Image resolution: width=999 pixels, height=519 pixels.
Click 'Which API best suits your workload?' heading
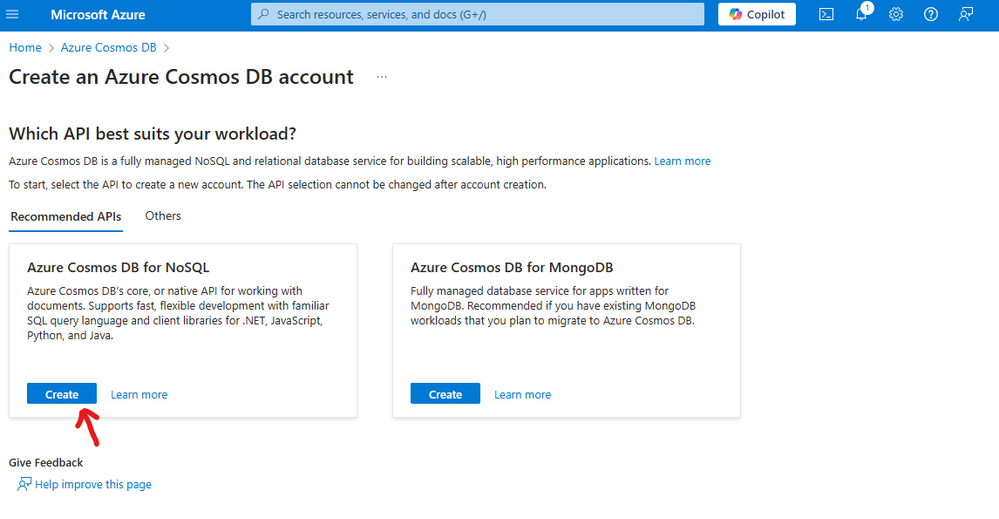point(152,134)
